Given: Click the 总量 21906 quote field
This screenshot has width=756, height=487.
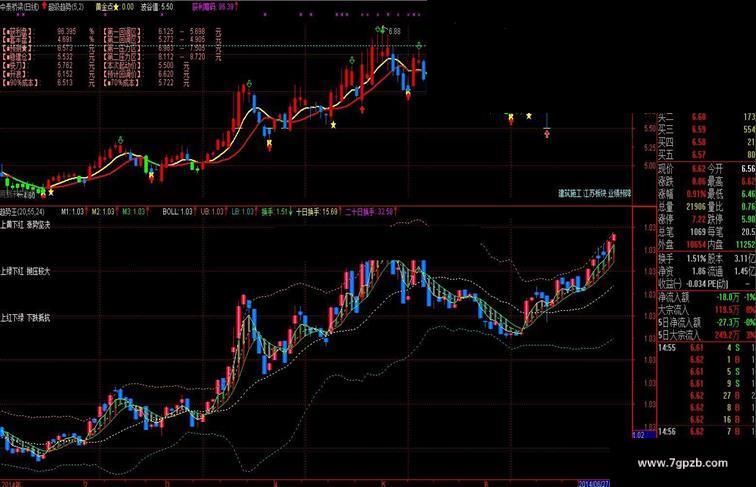Looking at the screenshot, I should (x=682, y=206).
